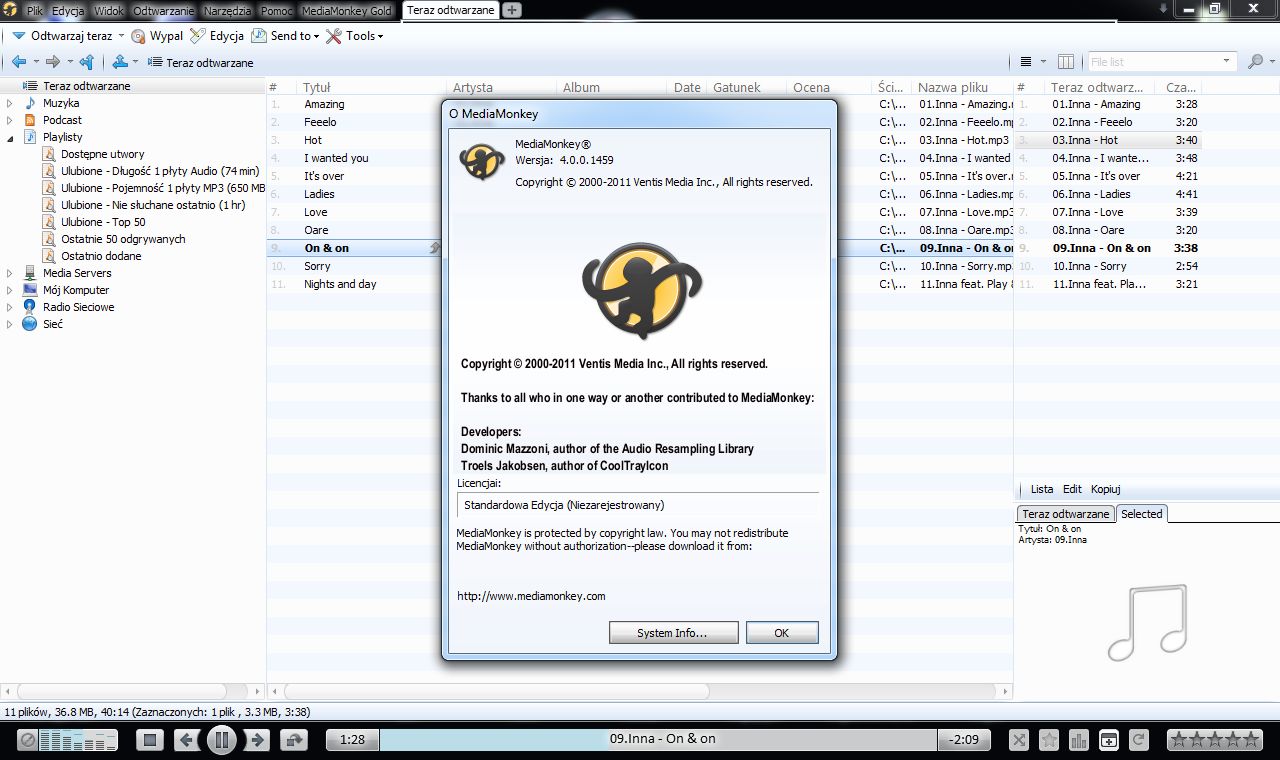
Task: Select Ostatnio dodane playlist
Action: click(101, 256)
